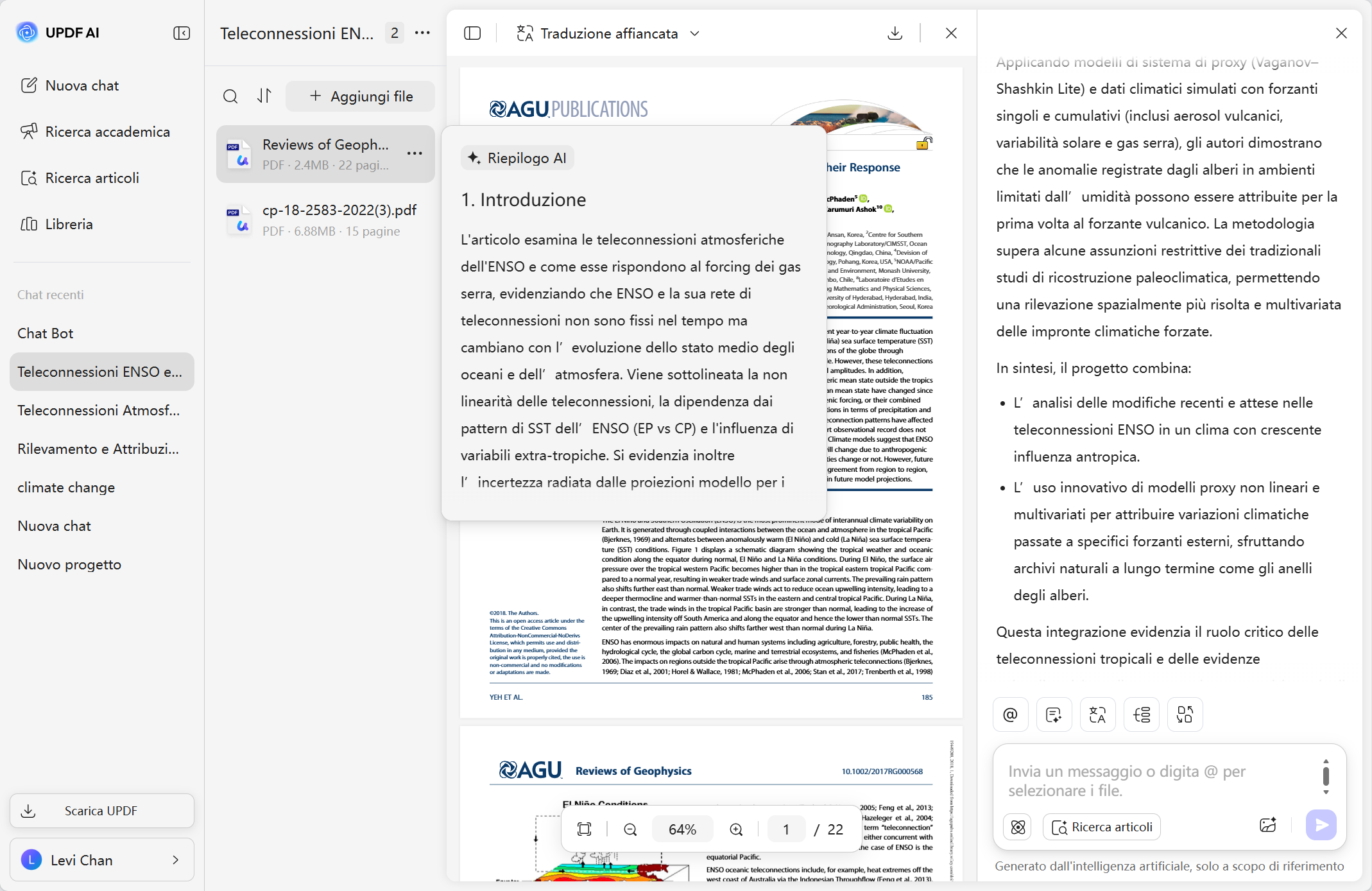Screen dimensions: 1372x891
Task: Click the Riepilogo AI tag
Action: (x=517, y=158)
